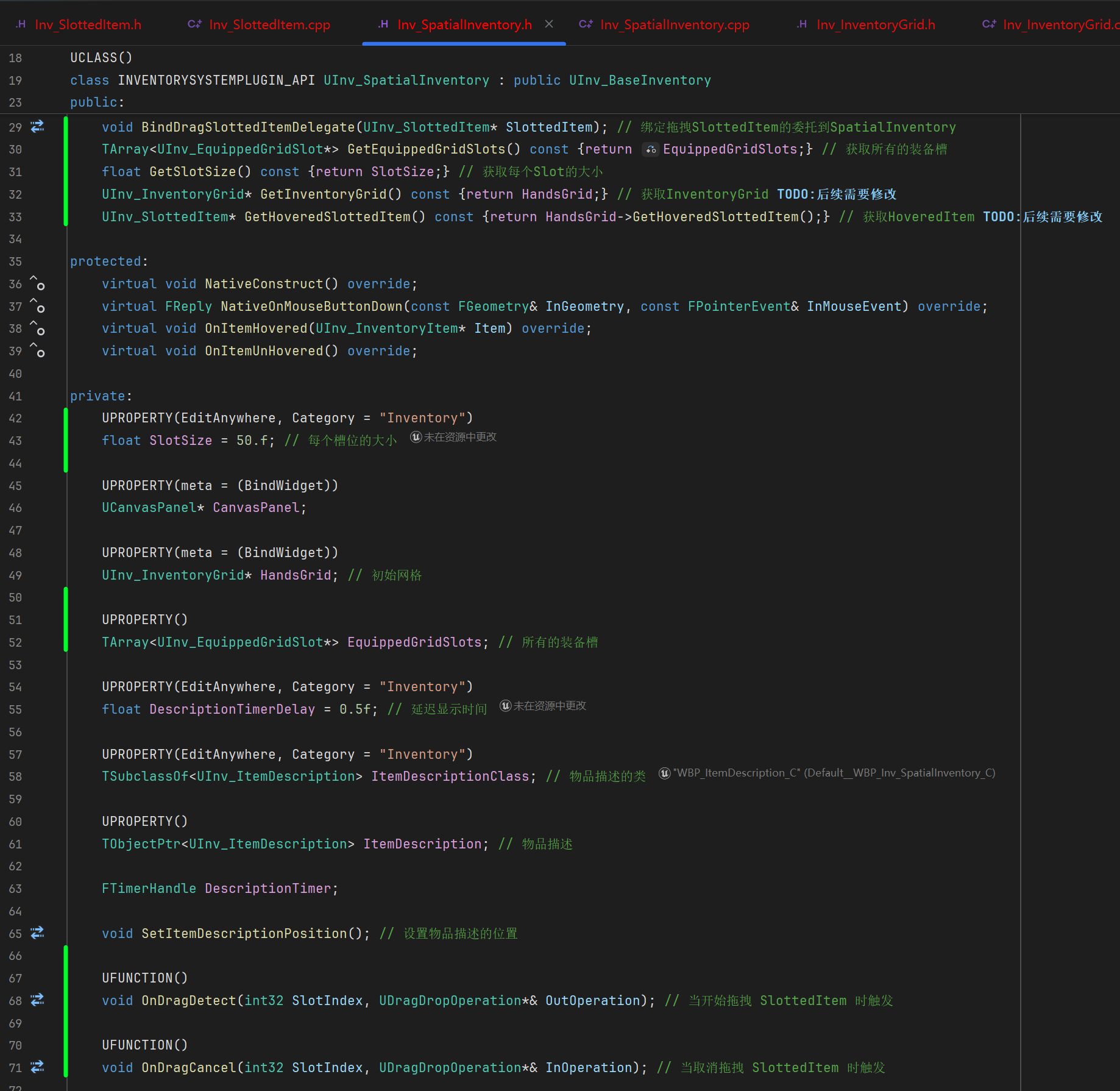Click the DescriptionTimer member on line 63
Screen dimensions: 1120x1091
(x=268, y=889)
